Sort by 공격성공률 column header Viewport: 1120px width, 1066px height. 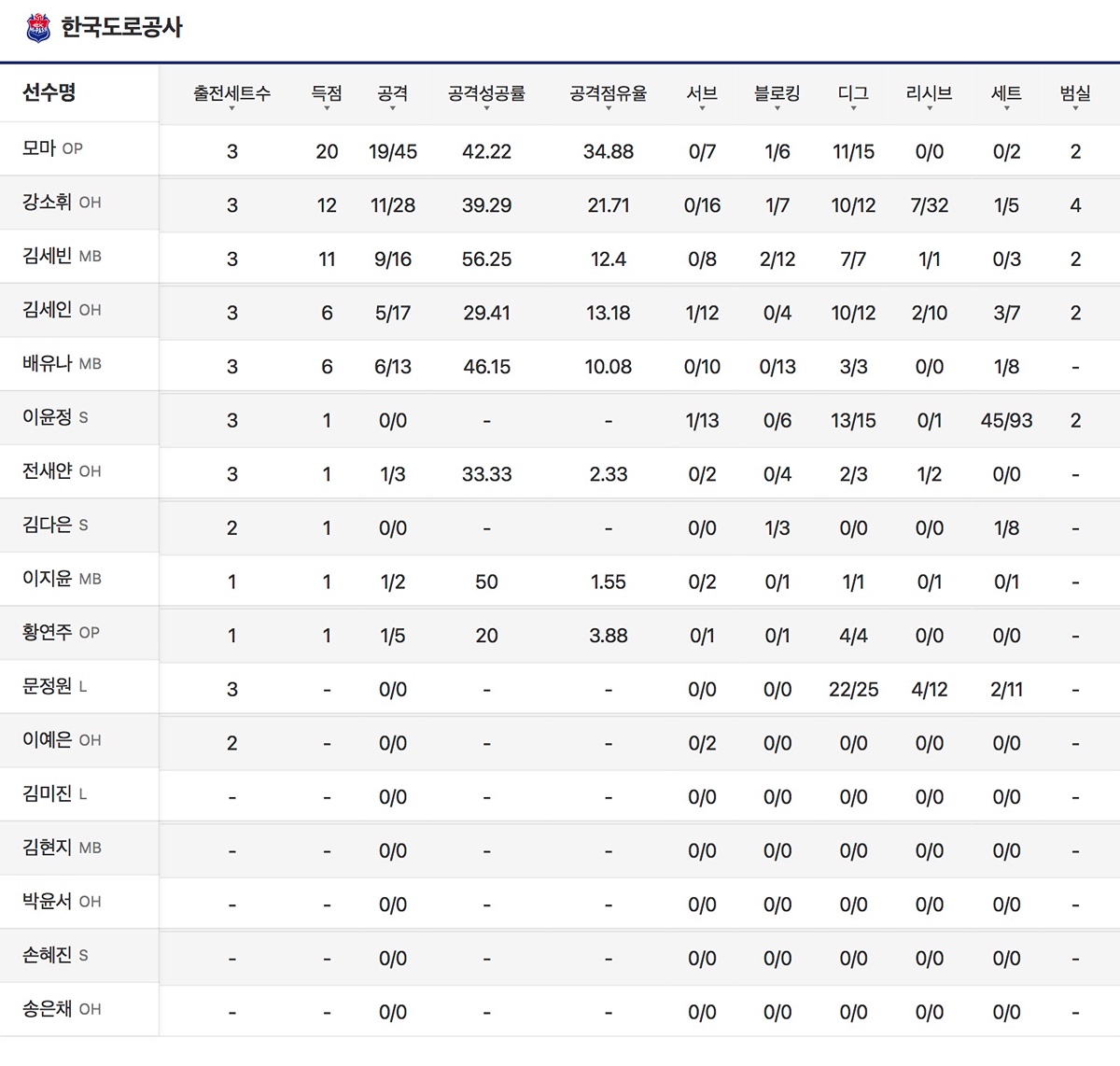(x=486, y=94)
